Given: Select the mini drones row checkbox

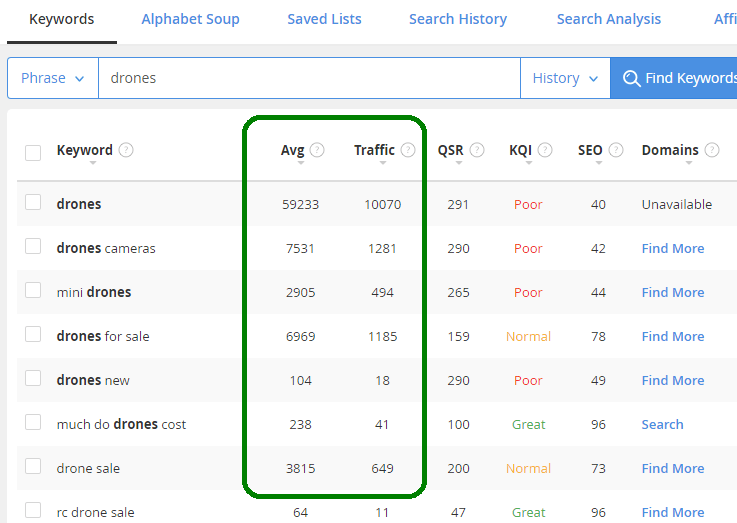Looking at the screenshot, I should tap(33, 290).
